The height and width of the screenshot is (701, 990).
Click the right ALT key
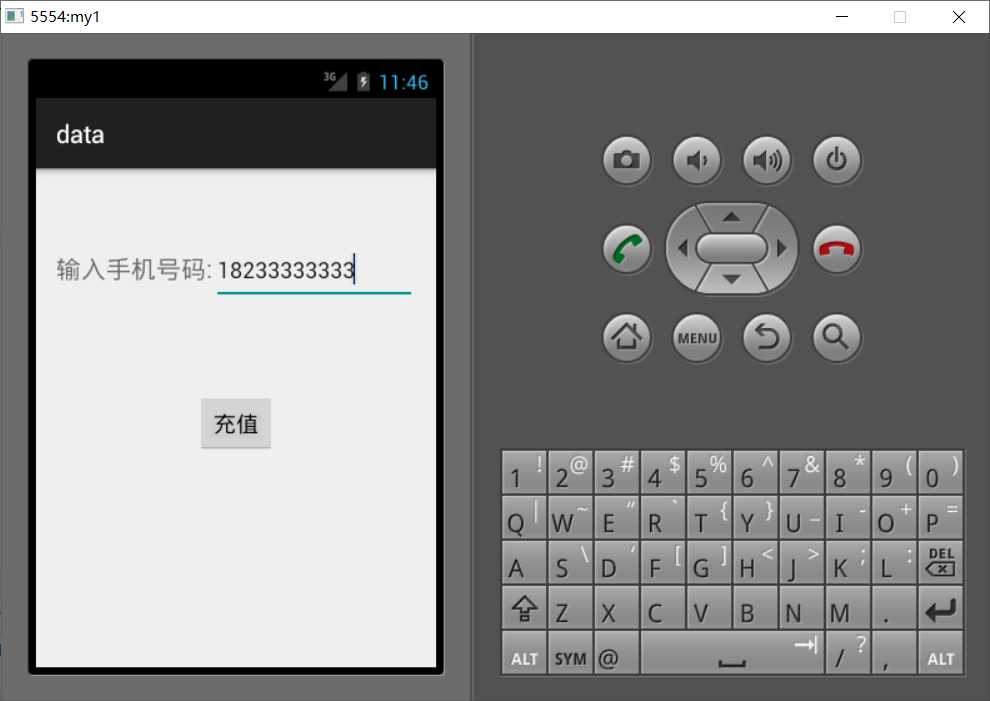pos(940,653)
